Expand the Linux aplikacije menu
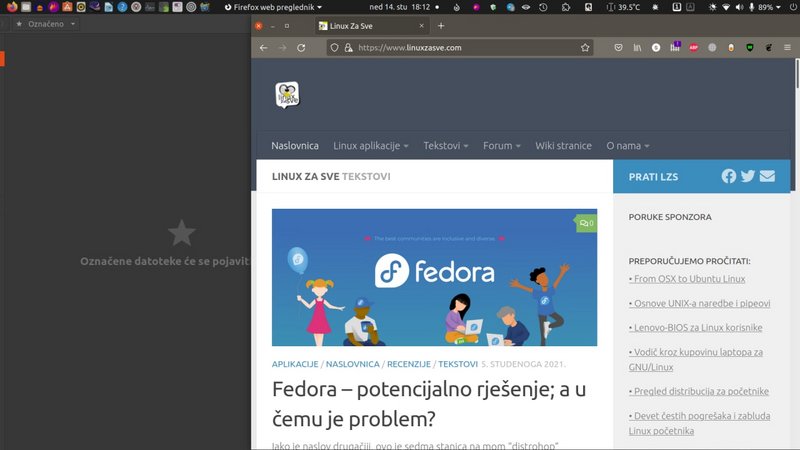Screen dimensions: 800x450 [370, 146]
